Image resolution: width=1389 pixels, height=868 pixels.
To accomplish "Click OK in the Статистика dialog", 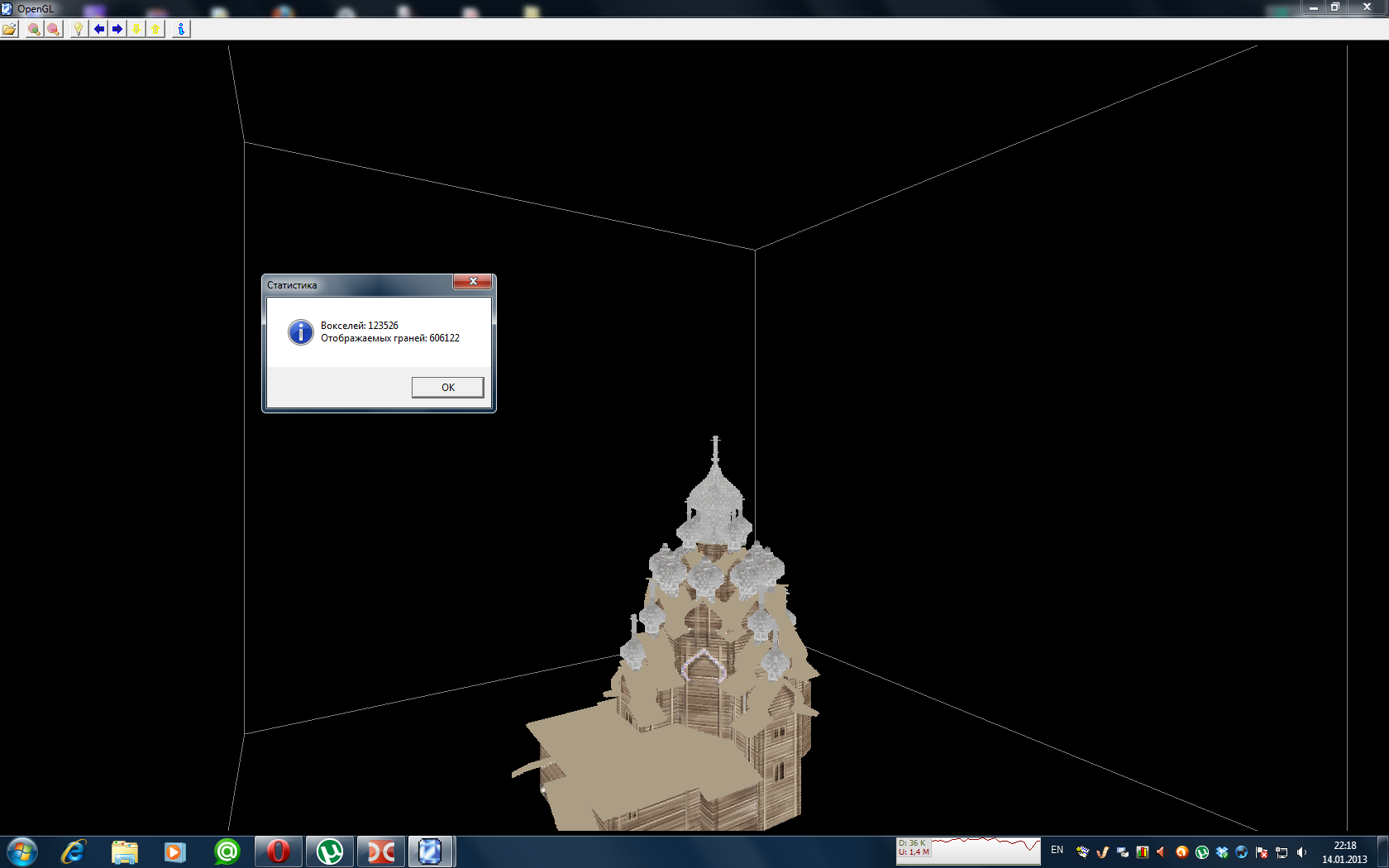I will (x=447, y=387).
